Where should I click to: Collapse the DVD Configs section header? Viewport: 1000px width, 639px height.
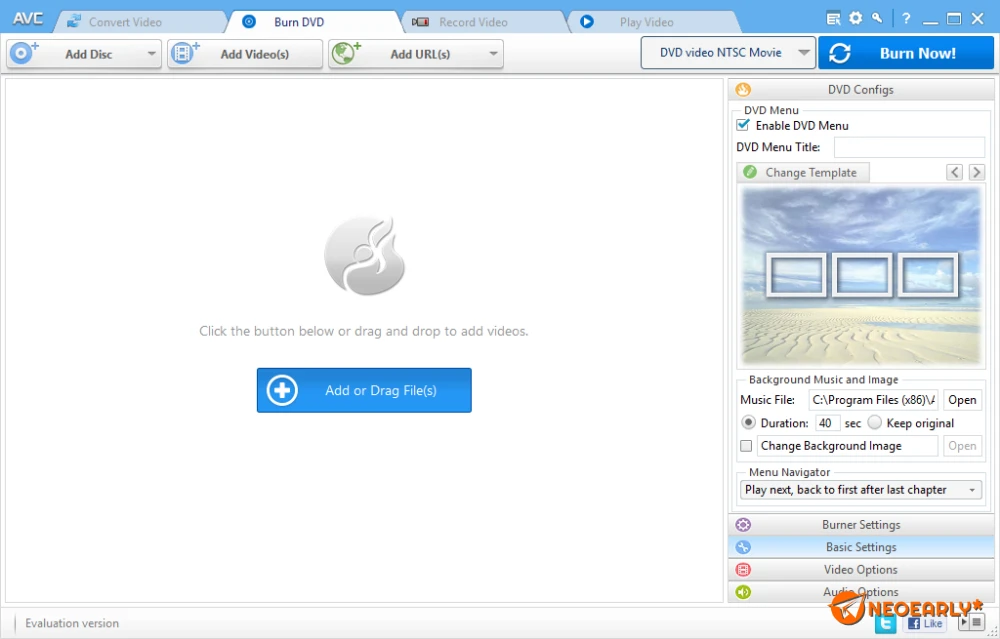(860, 90)
